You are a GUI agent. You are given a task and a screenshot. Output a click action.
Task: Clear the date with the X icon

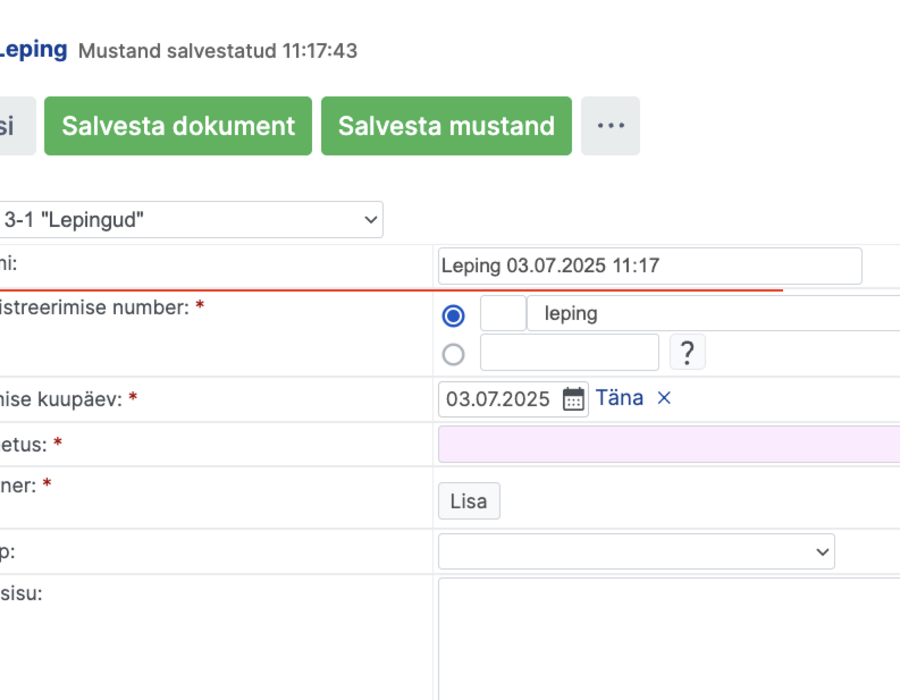tap(664, 398)
